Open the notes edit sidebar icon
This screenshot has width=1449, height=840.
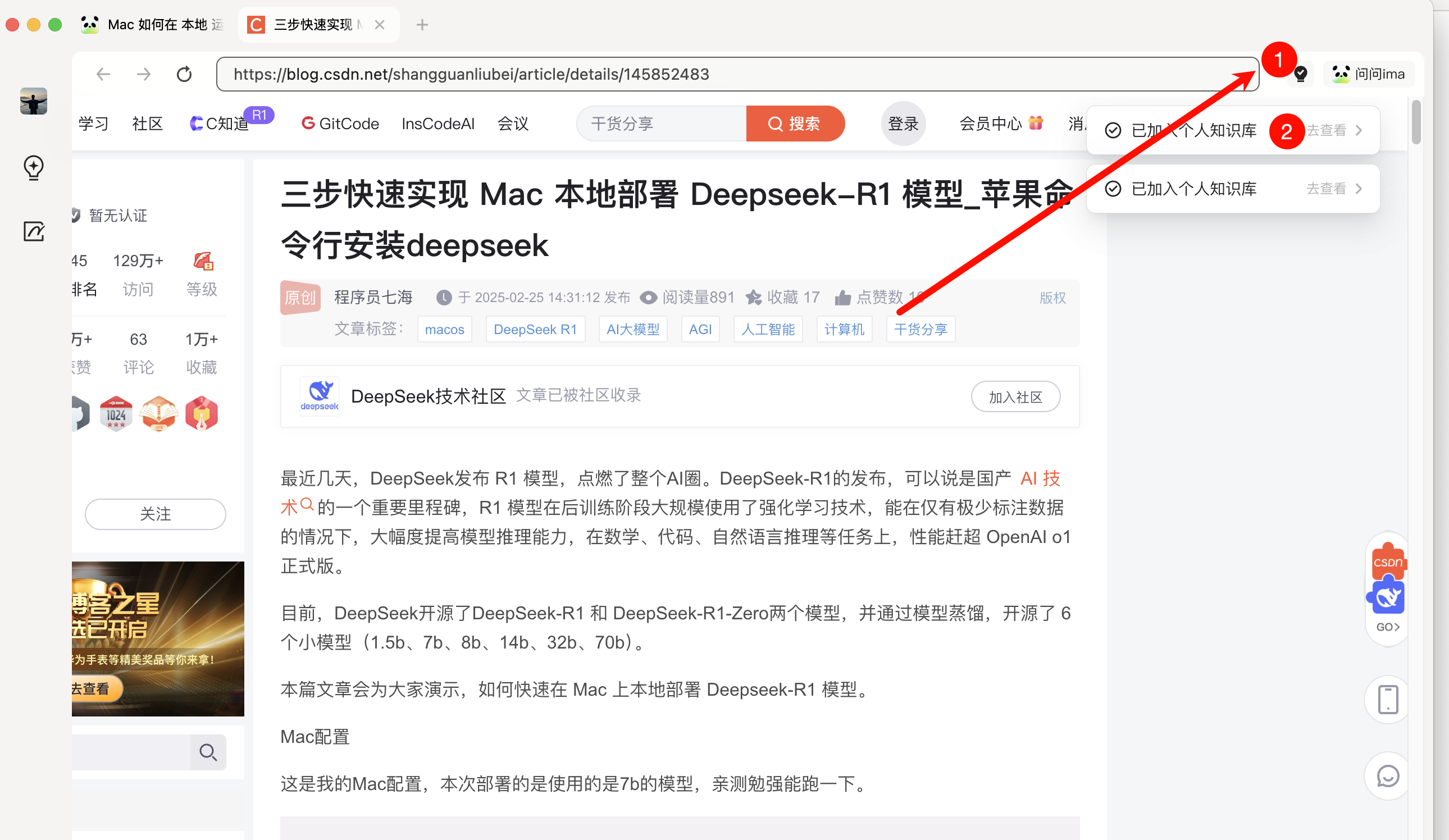[33, 231]
